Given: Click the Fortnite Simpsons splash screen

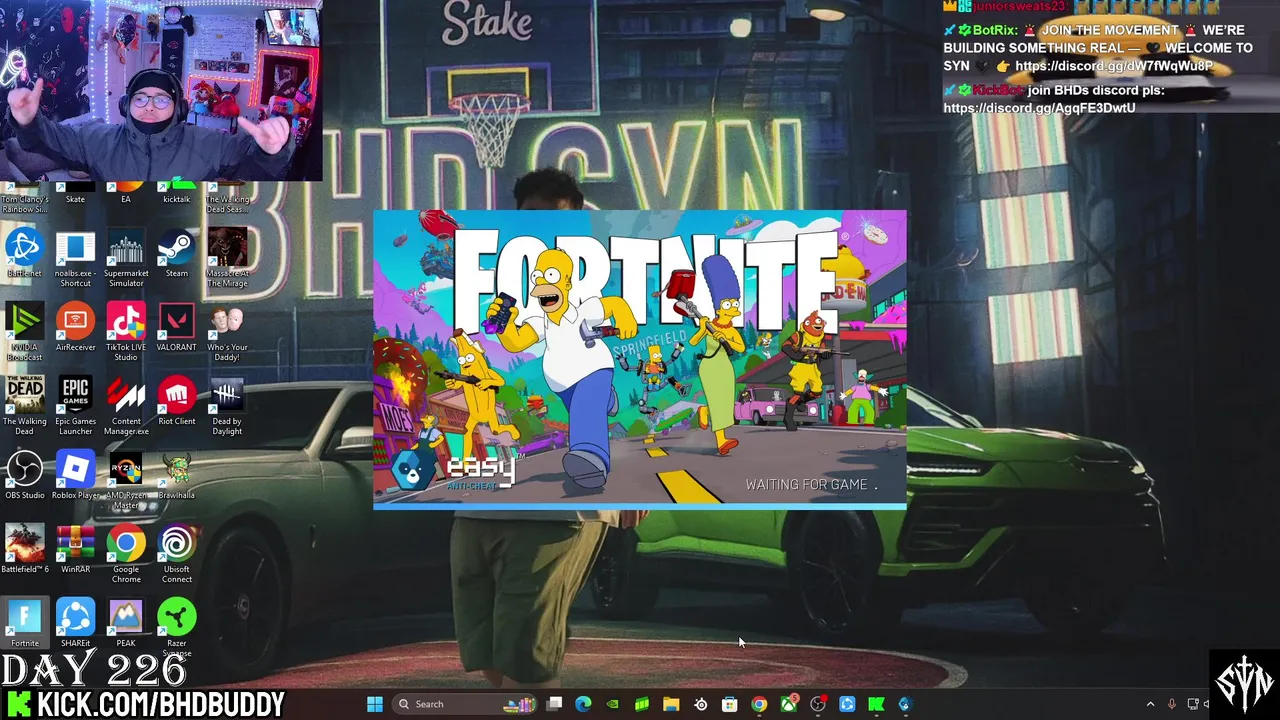Looking at the screenshot, I should click(640, 360).
